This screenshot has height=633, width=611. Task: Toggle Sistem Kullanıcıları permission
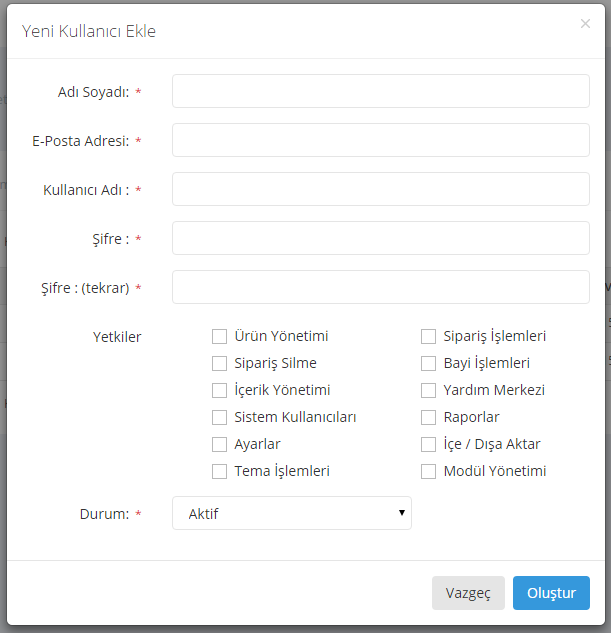point(219,418)
